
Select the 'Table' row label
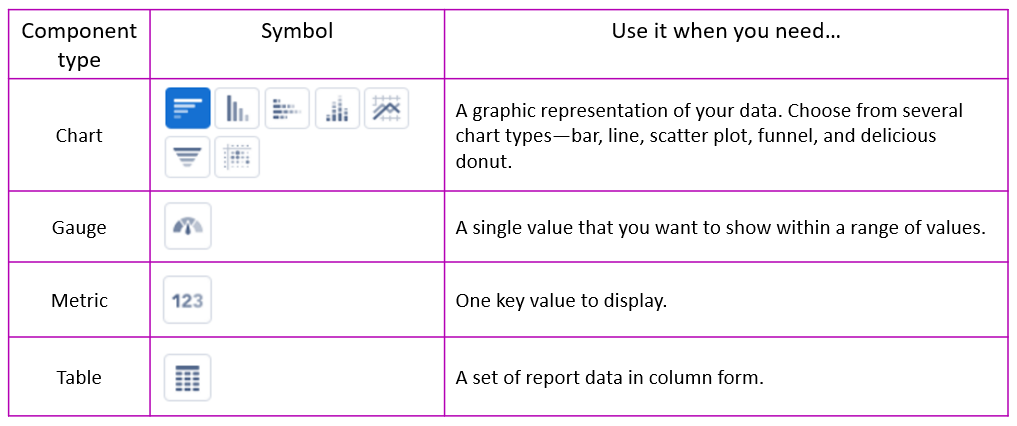pos(79,377)
